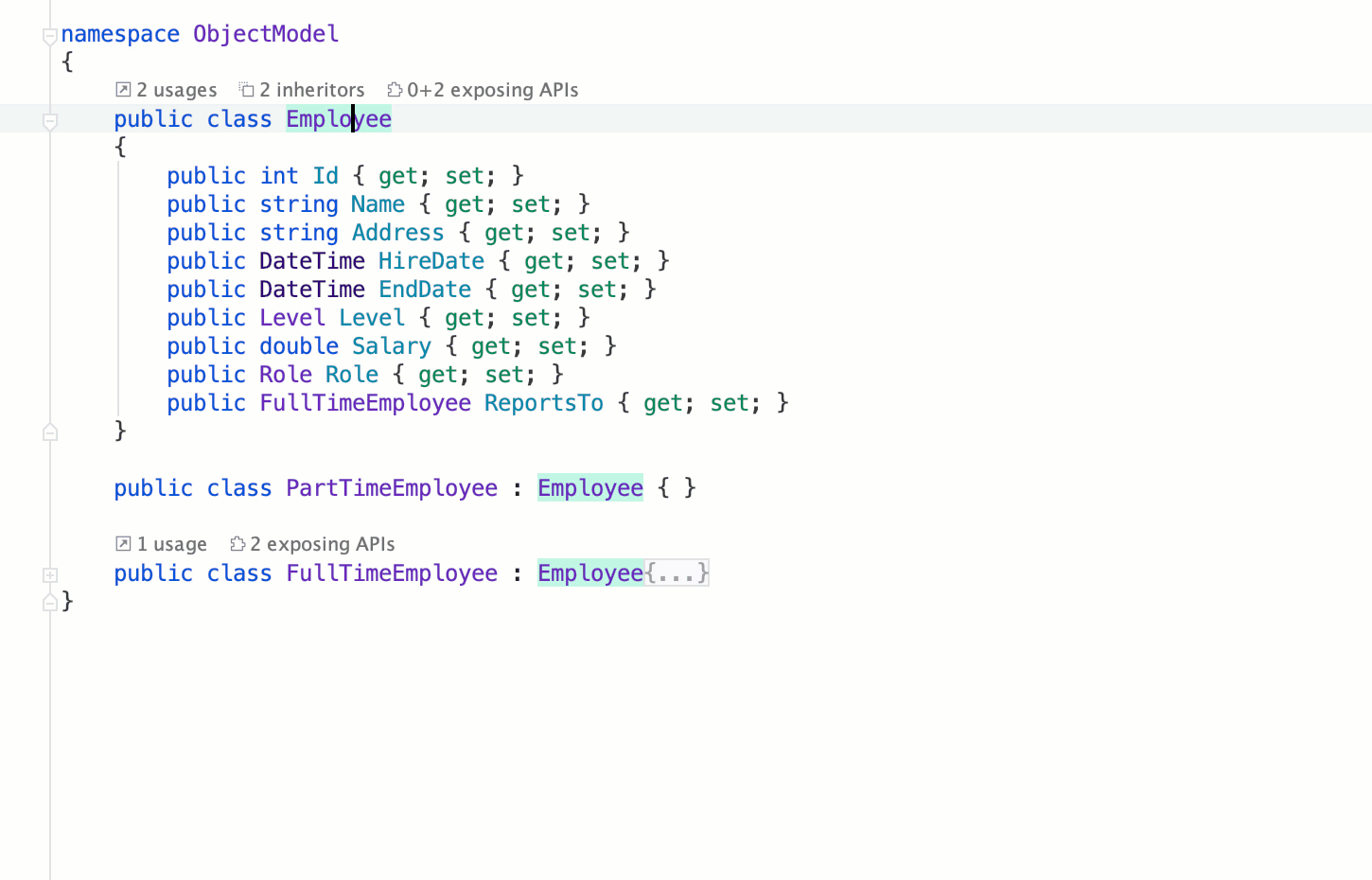
Task: Expand the folded {...} region of FullTimeEmployee
Action: tap(677, 572)
